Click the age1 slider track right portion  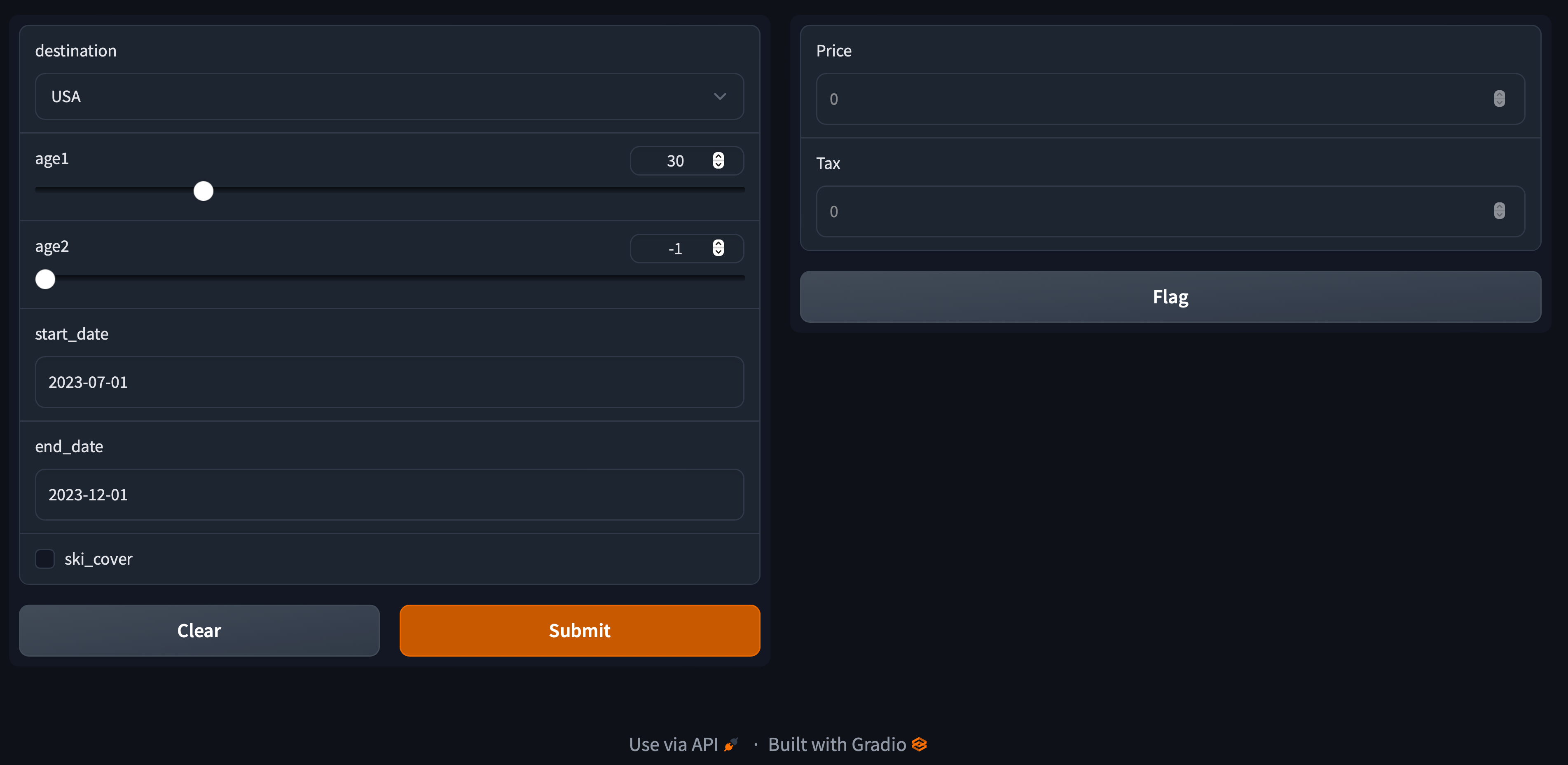[x=479, y=190]
